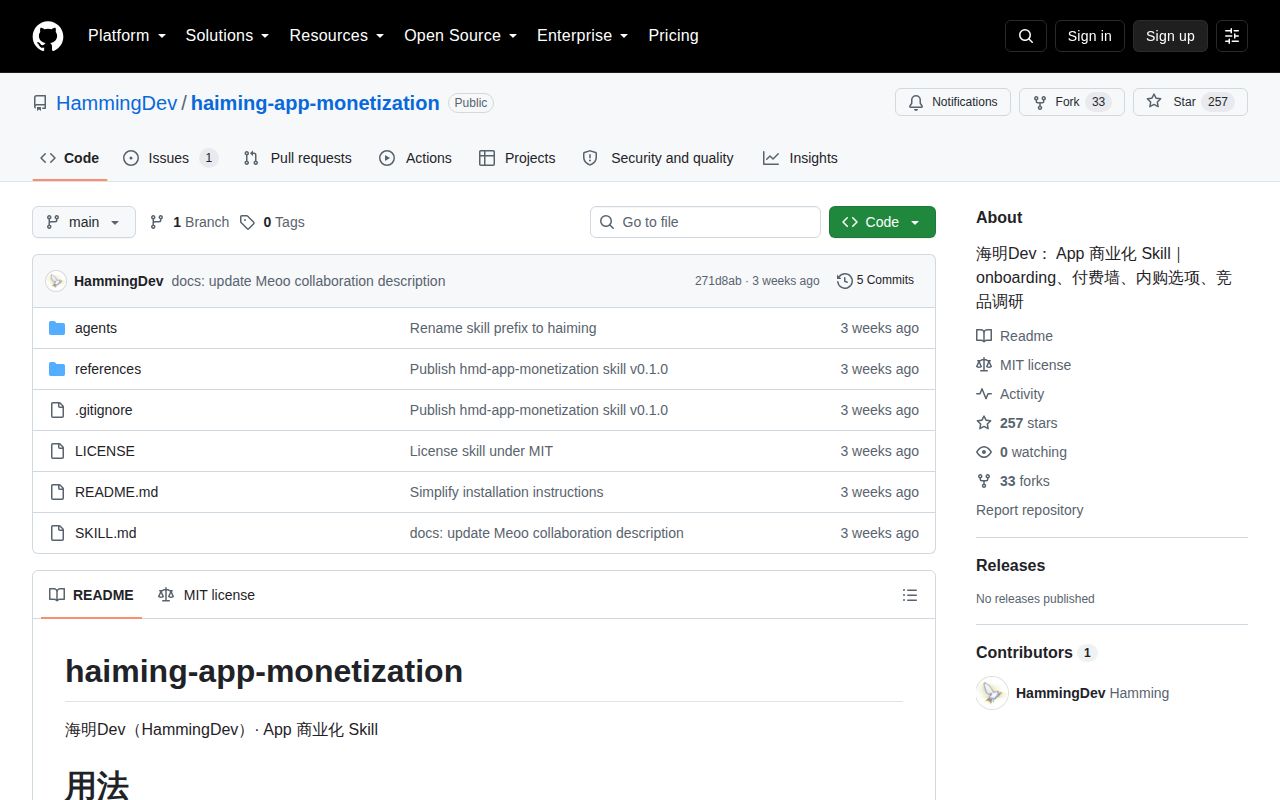The image size is (1280, 800).
Task: Open the README.md file
Action: click(x=116, y=492)
